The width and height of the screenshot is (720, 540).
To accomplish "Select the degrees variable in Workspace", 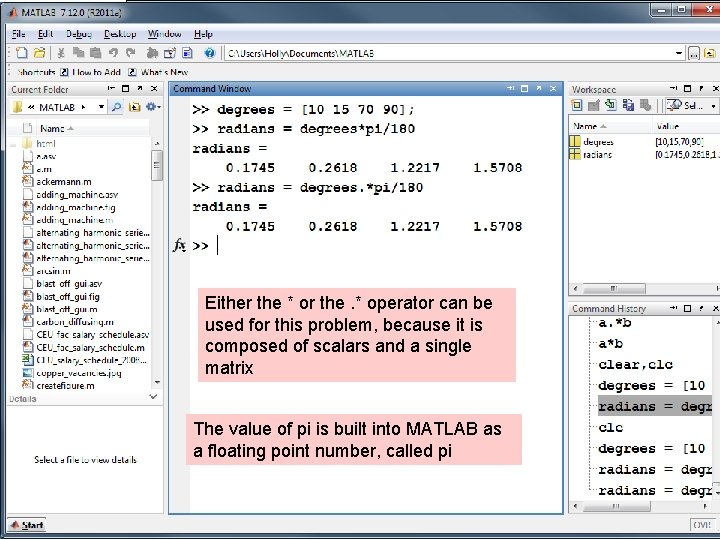I will [x=598, y=142].
